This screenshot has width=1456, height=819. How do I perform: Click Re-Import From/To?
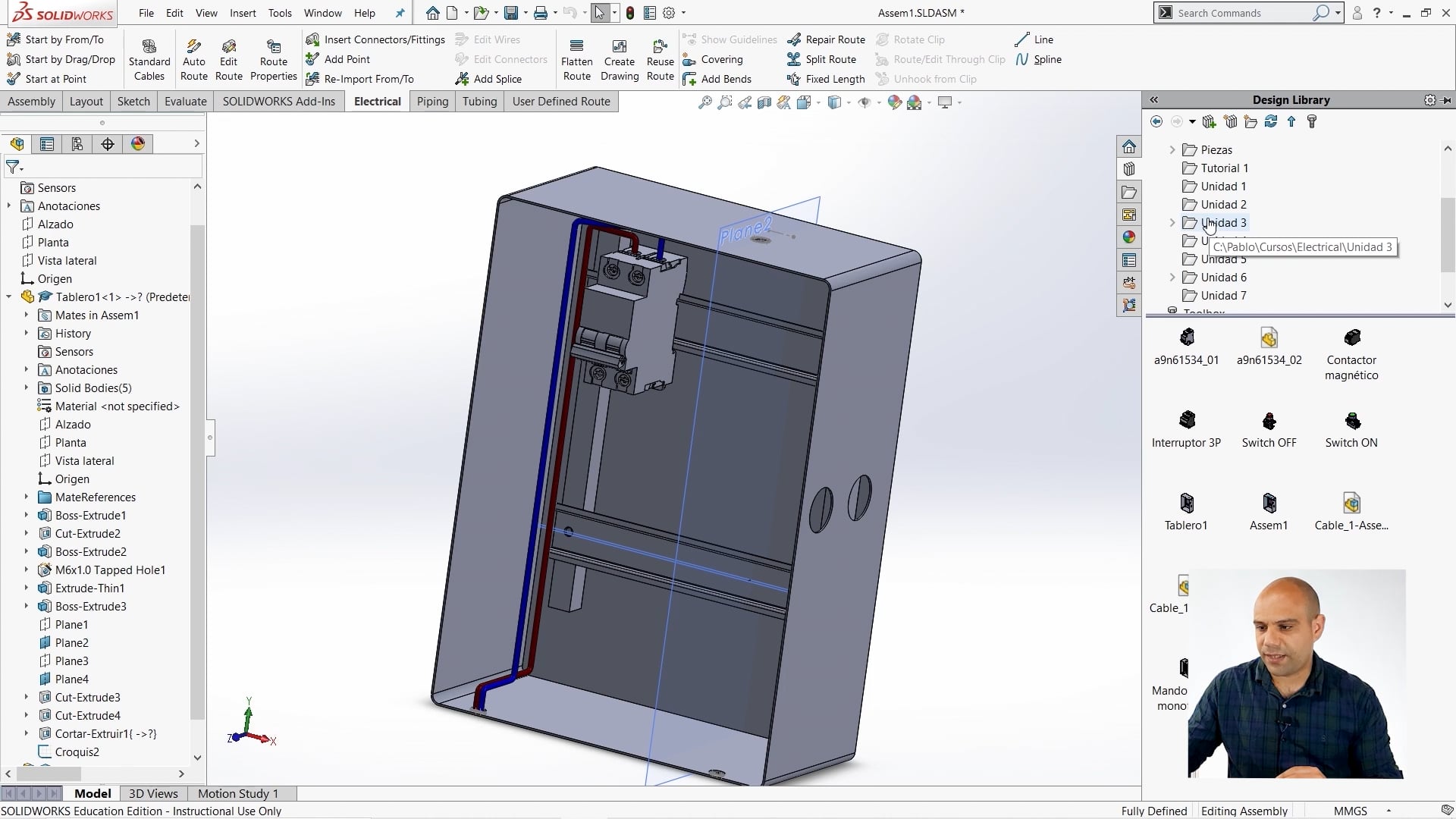pos(369,78)
